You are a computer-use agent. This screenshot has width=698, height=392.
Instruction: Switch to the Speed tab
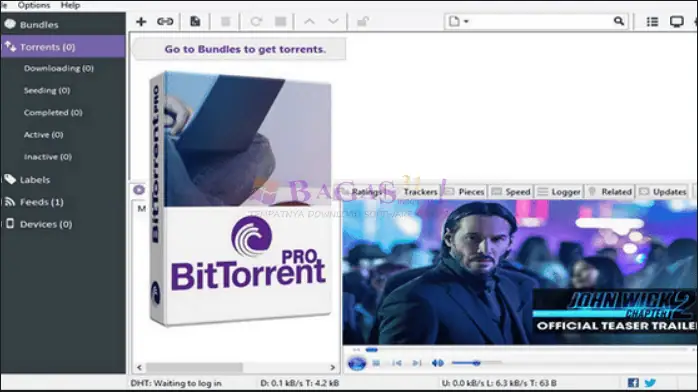point(511,192)
